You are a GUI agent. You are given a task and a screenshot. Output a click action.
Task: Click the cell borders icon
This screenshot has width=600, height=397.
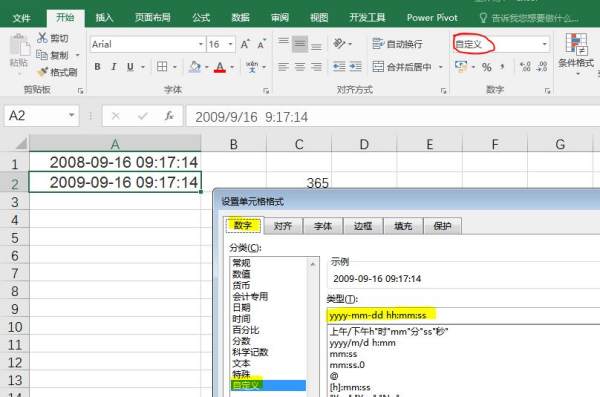[162, 67]
